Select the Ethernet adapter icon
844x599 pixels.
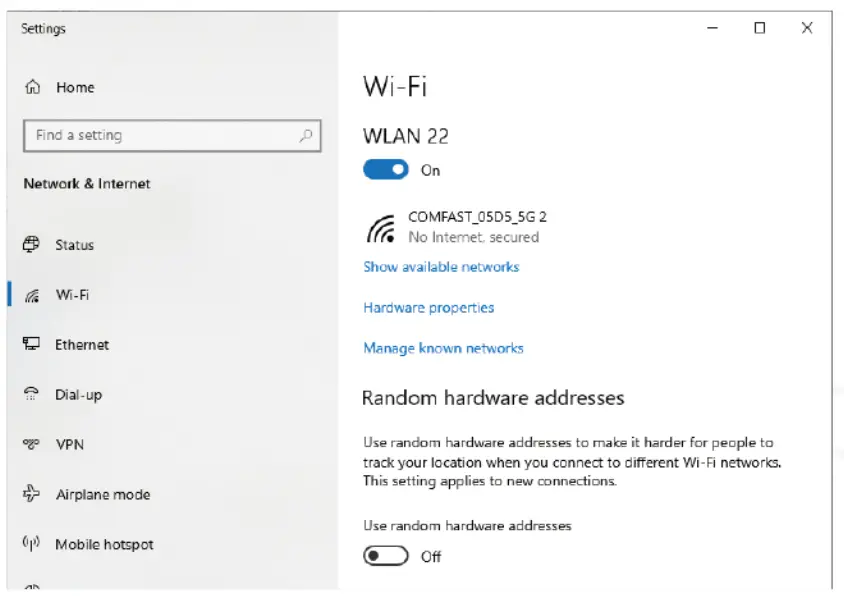(x=33, y=345)
